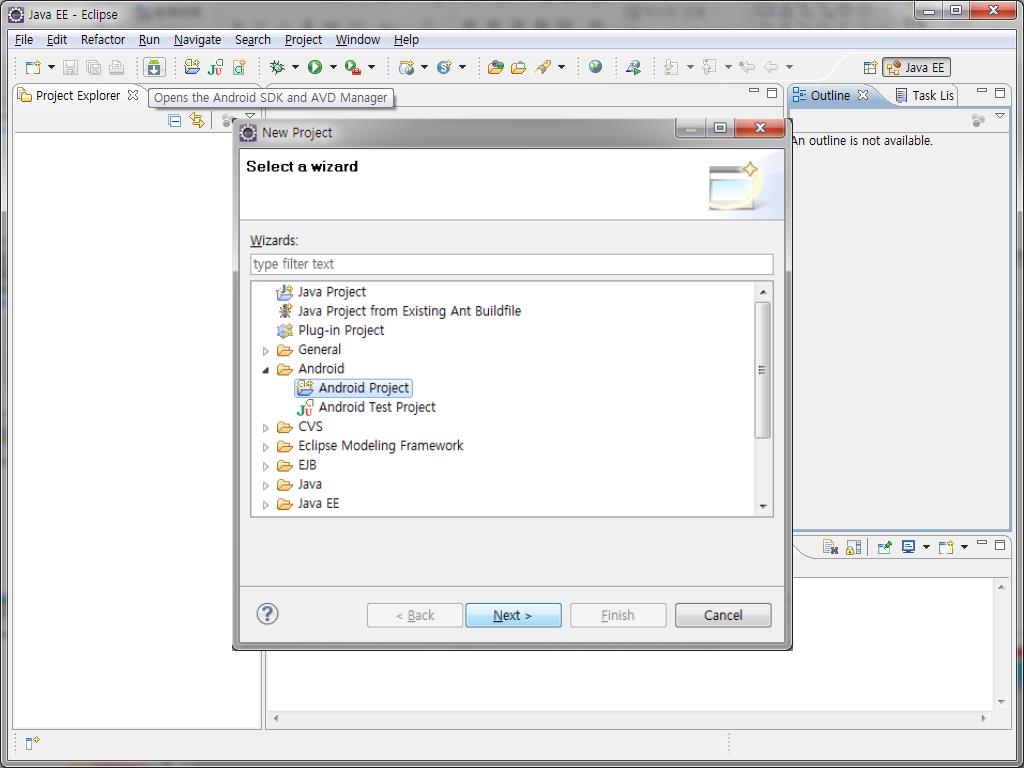
Task: Click the New Android Project toolbar icon
Action: click(192, 67)
